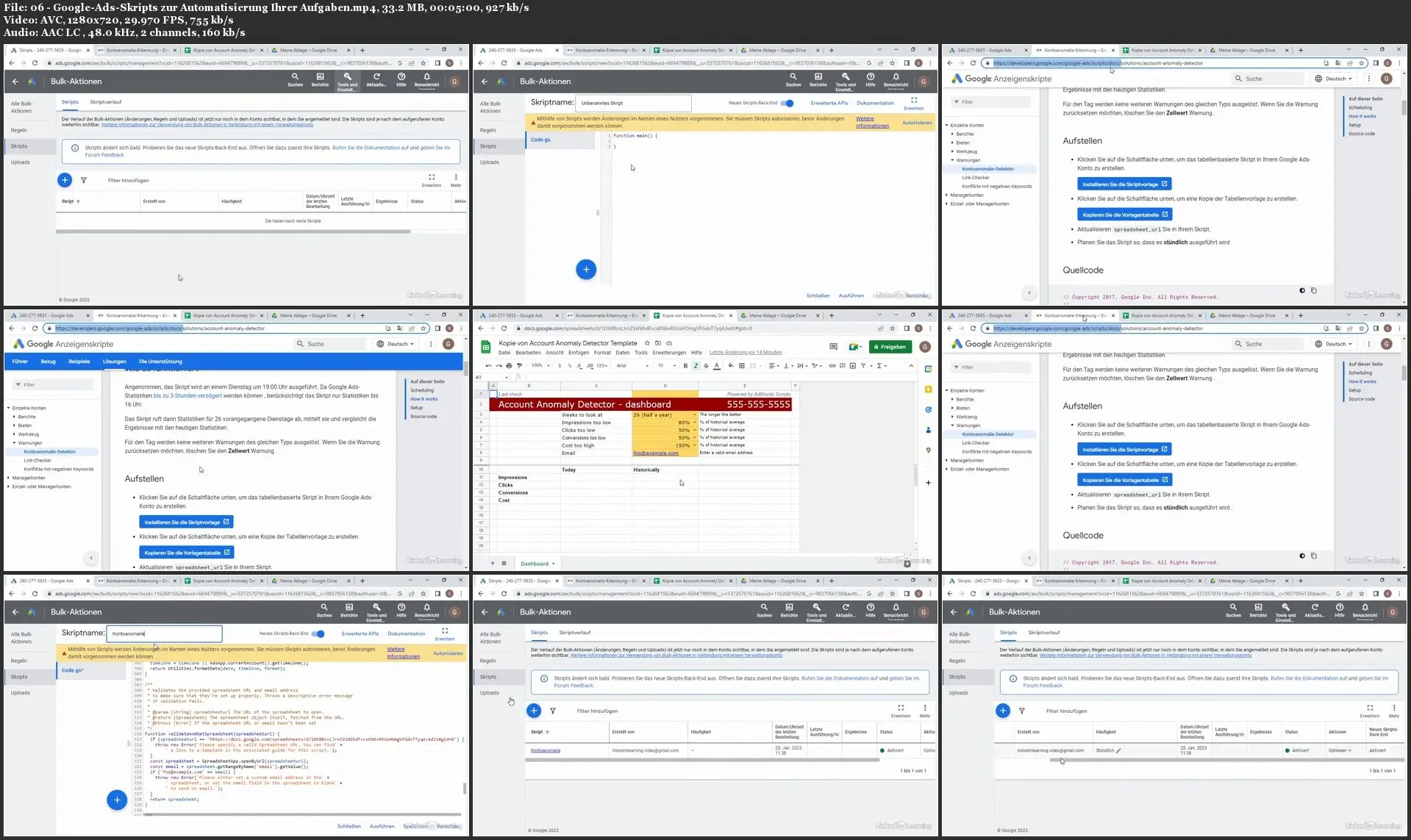The height and width of the screenshot is (840, 1411).
Task: Collapse the Sheets toolbar with the chevron
Action: [911, 365]
